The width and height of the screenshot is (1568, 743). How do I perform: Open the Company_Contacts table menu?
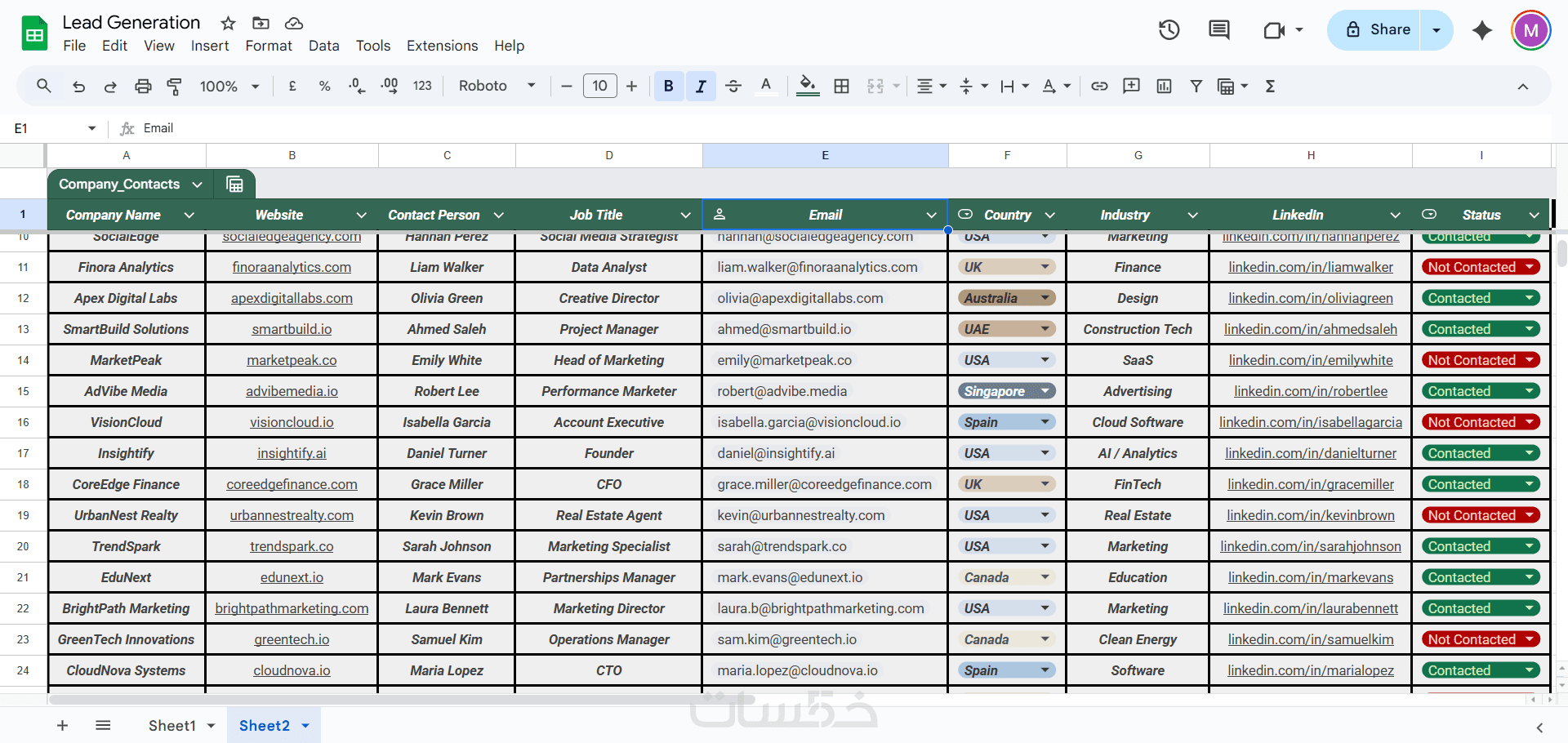point(197,185)
